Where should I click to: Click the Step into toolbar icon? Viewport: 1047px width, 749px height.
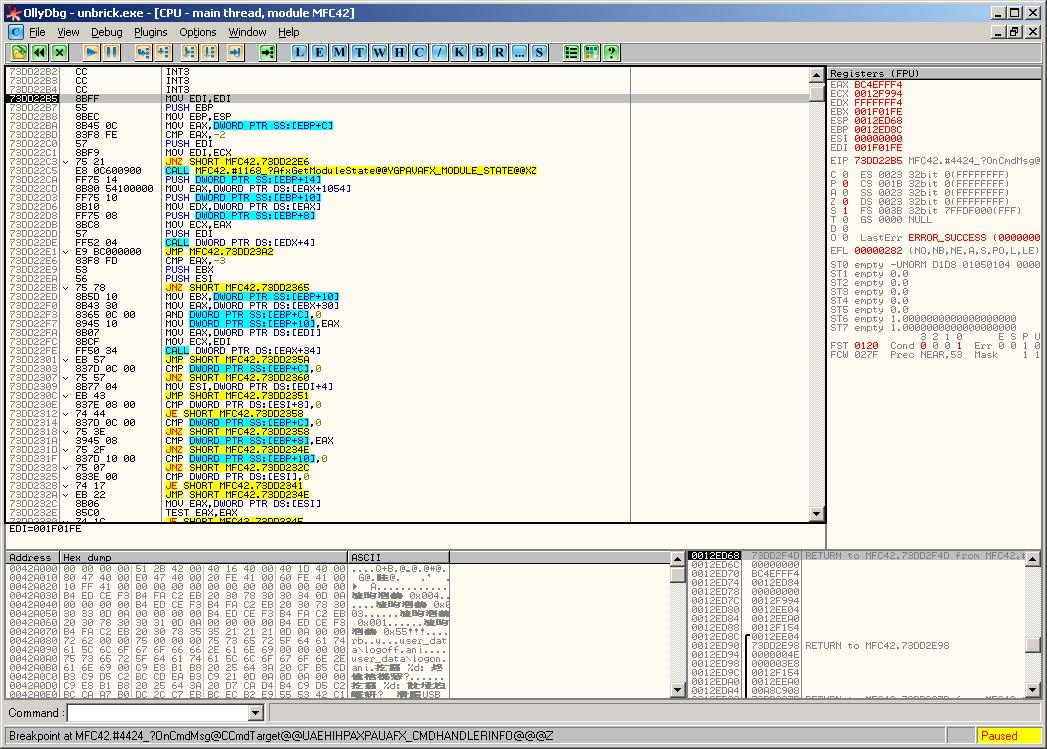[143, 53]
